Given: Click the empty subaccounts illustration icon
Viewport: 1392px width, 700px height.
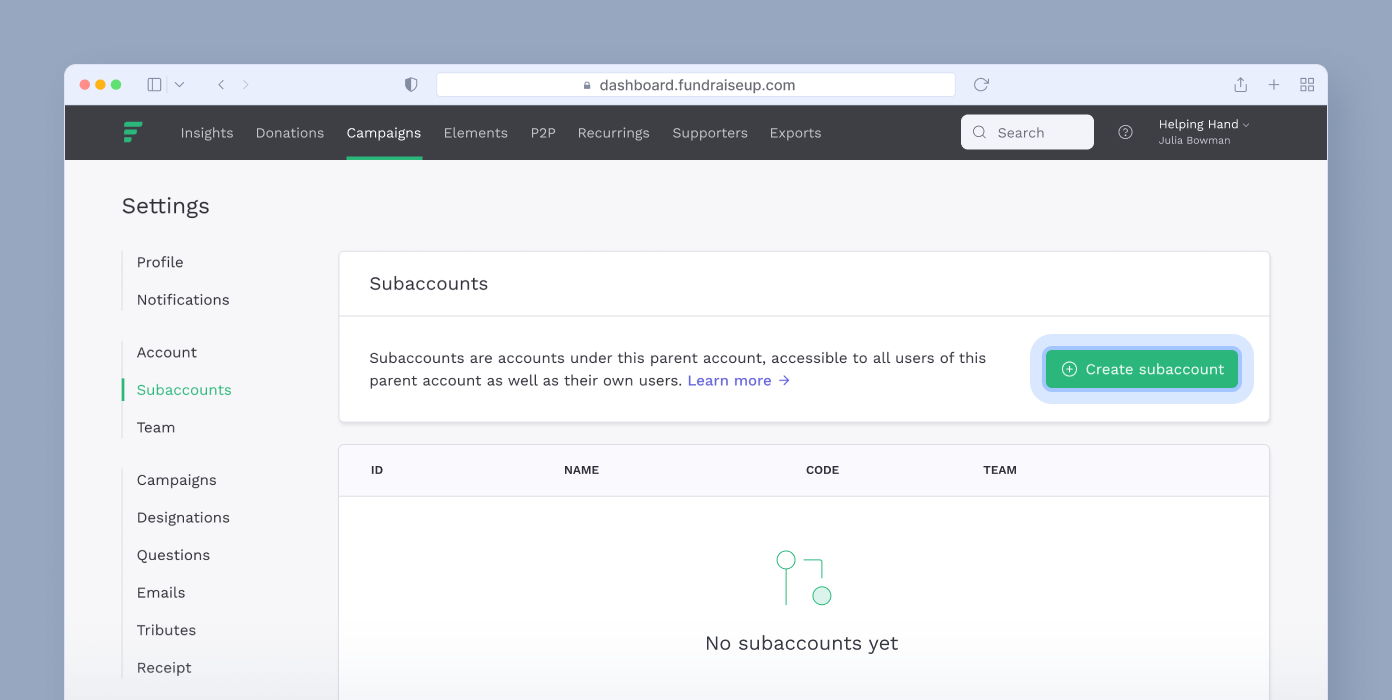Looking at the screenshot, I should [804, 578].
